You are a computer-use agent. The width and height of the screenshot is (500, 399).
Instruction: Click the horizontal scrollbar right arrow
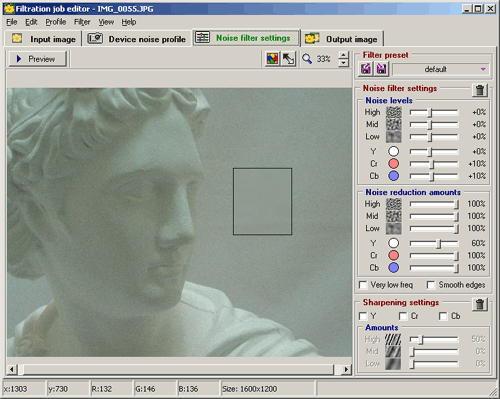pos(346,369)
